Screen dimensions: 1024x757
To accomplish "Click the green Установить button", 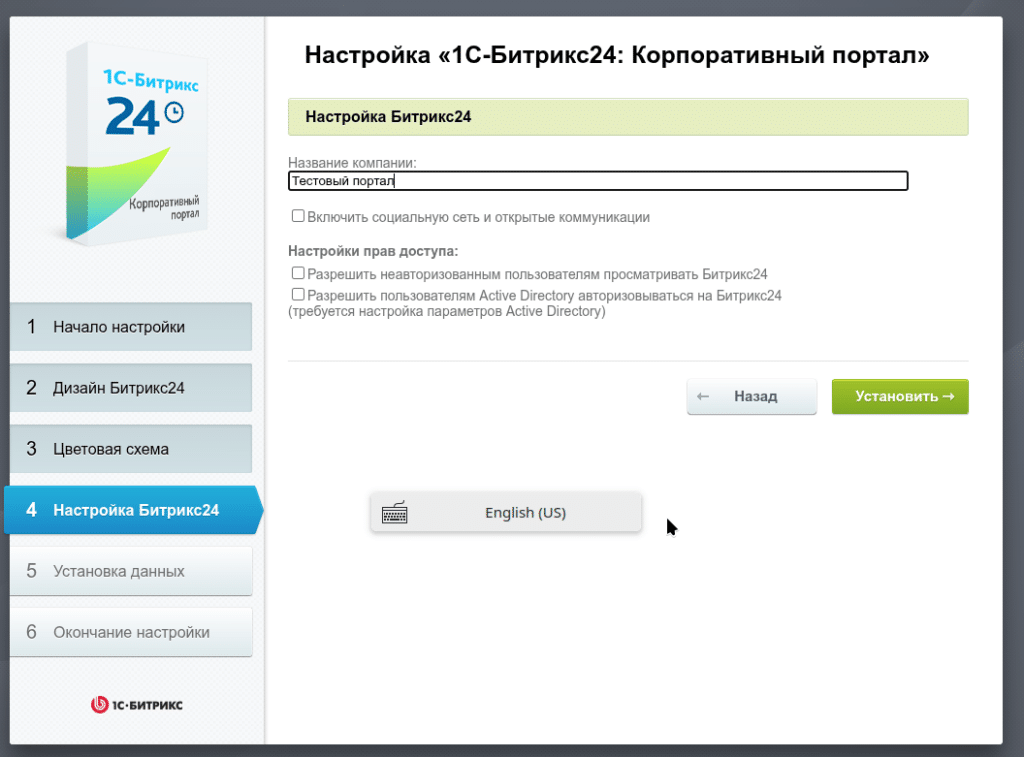I will pos(899,396).
